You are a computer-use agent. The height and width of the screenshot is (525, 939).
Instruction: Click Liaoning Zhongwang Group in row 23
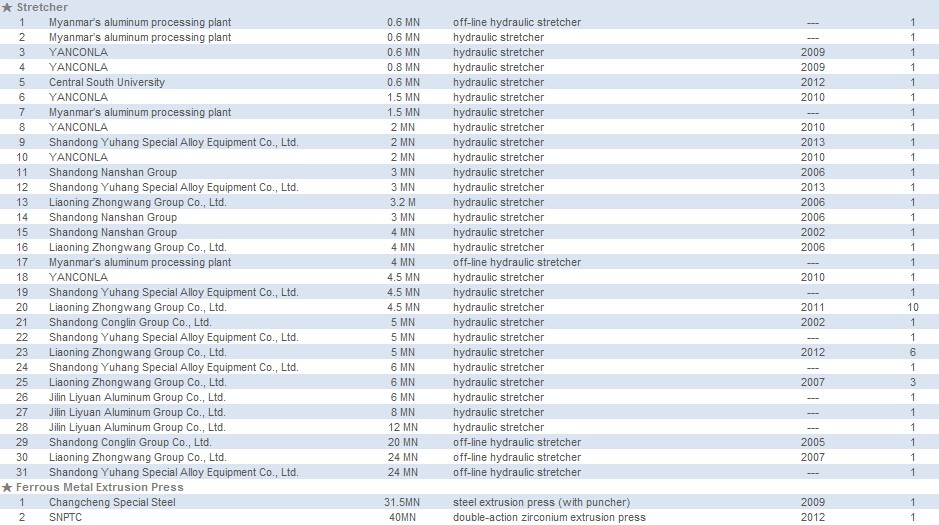[x=138, y=352]
